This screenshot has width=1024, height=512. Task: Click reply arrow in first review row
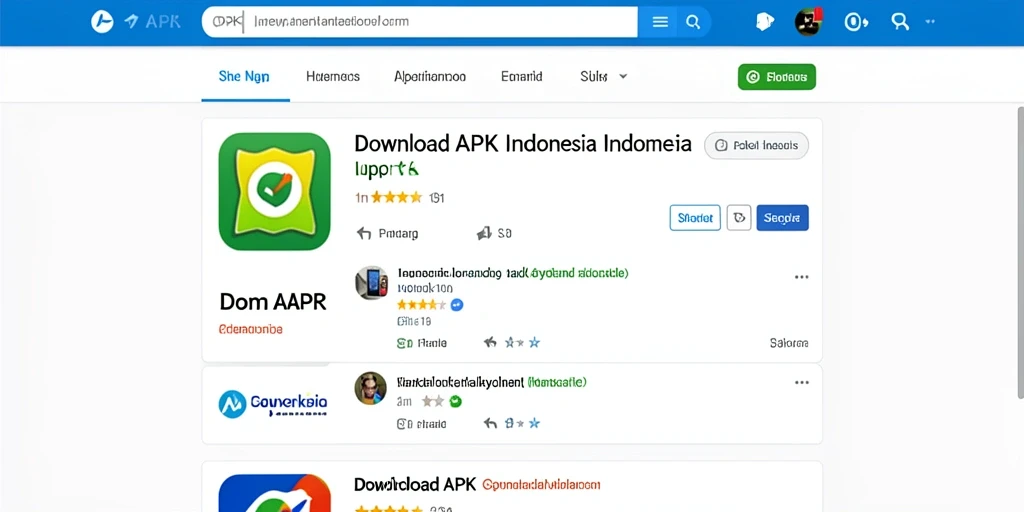pos(490,342)
